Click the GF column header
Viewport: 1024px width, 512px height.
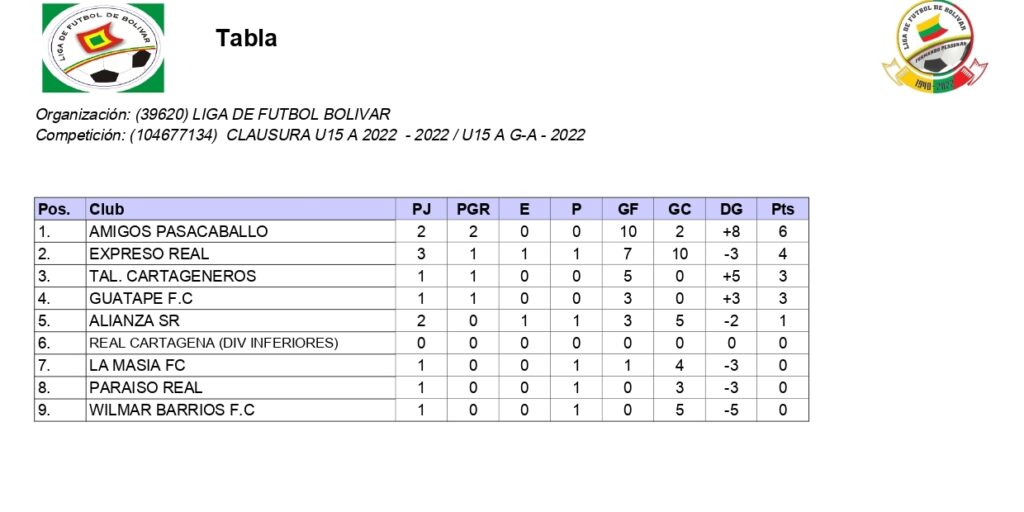pyautogui.click(x=628, y=209)
